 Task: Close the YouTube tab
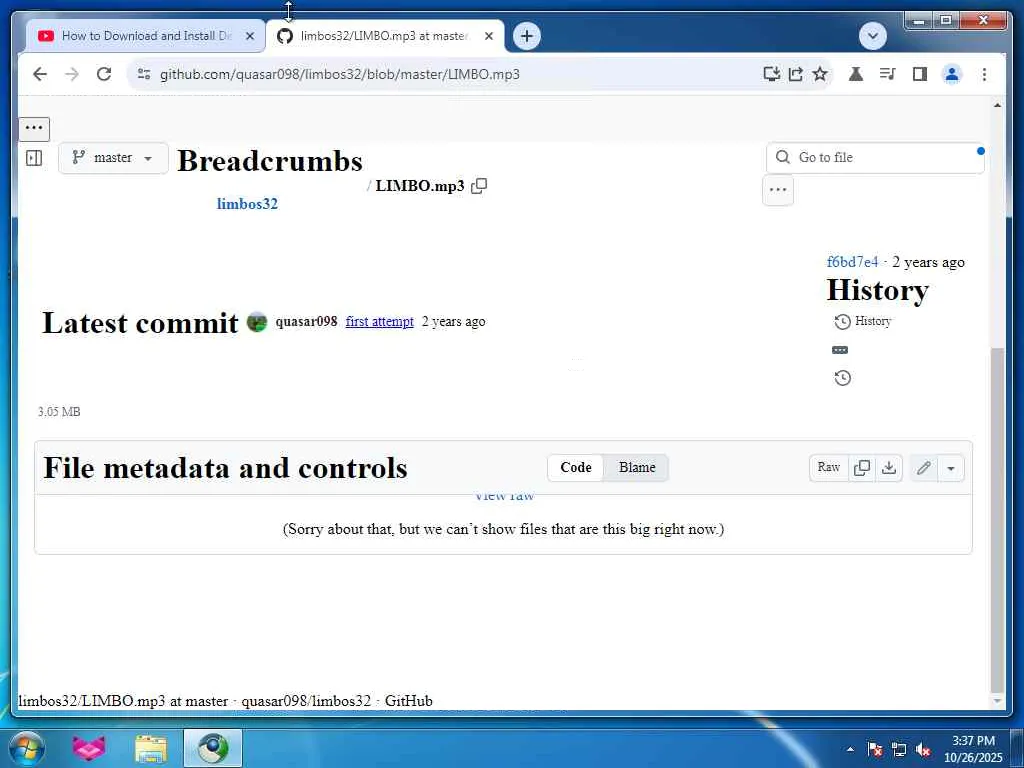(249, 36)
